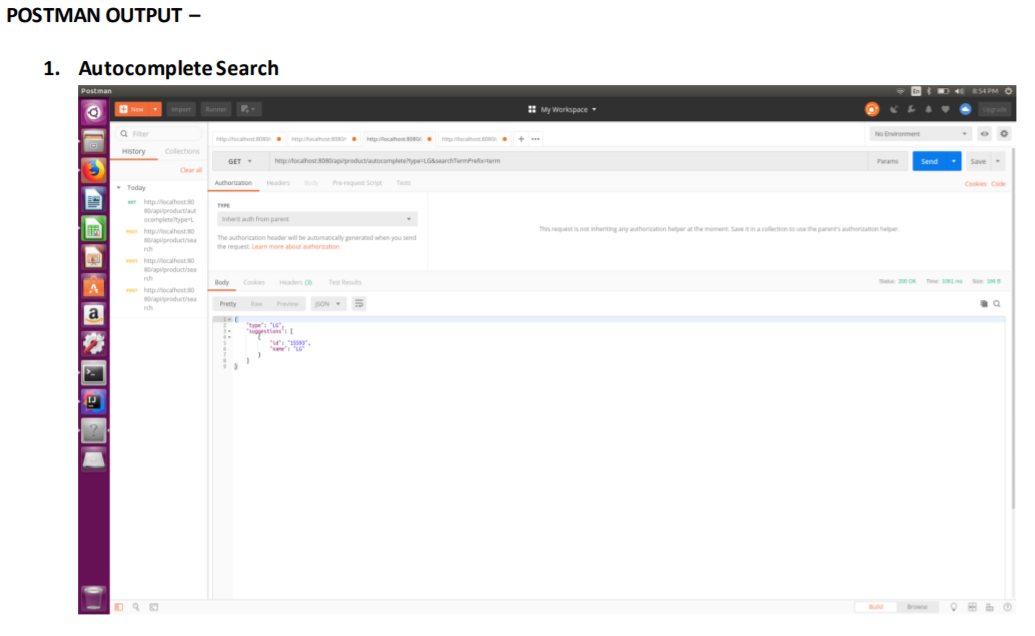Switch to the History sidebar tab
1035x636 pixels.
[x=133, y=151]
